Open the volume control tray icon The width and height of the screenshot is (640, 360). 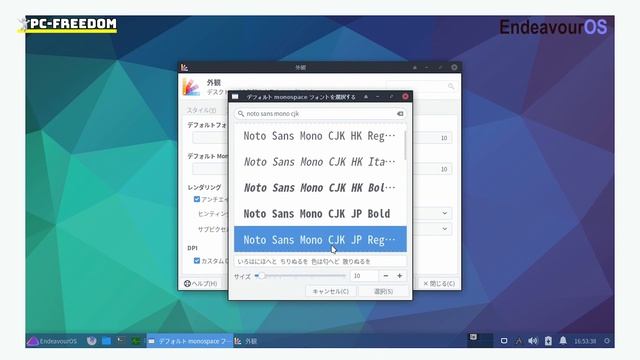533,341
